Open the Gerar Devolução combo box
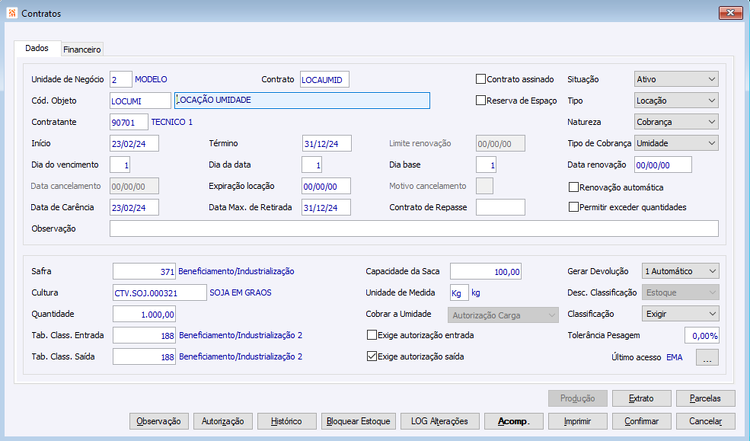Image resolution: width=750 pixels, height=441 pixels. [x=680, y=271]
